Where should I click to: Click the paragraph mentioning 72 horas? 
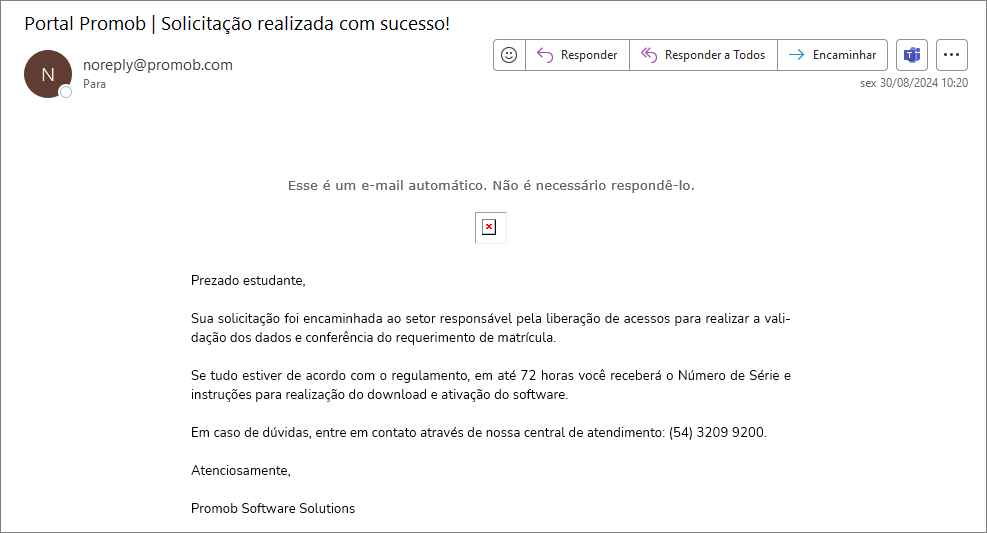click(491, 385)
